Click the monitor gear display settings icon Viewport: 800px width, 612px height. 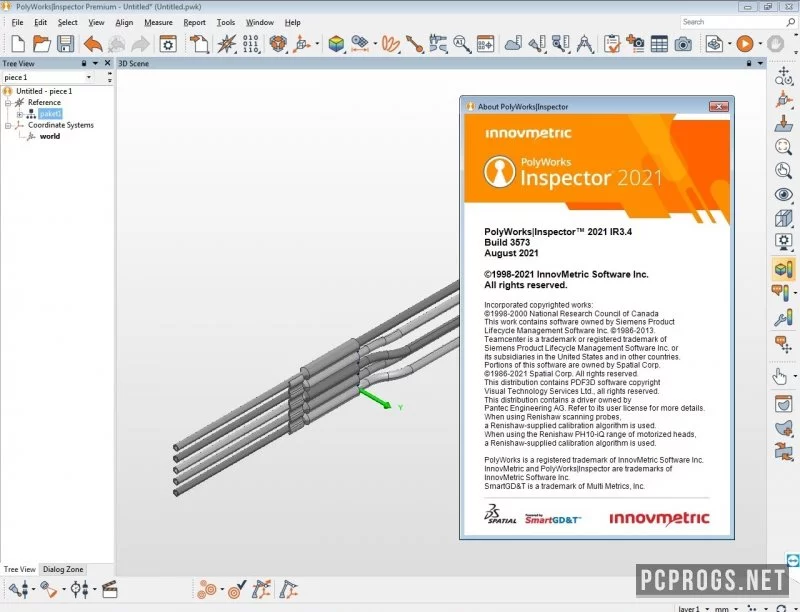[x=783, y=242]
